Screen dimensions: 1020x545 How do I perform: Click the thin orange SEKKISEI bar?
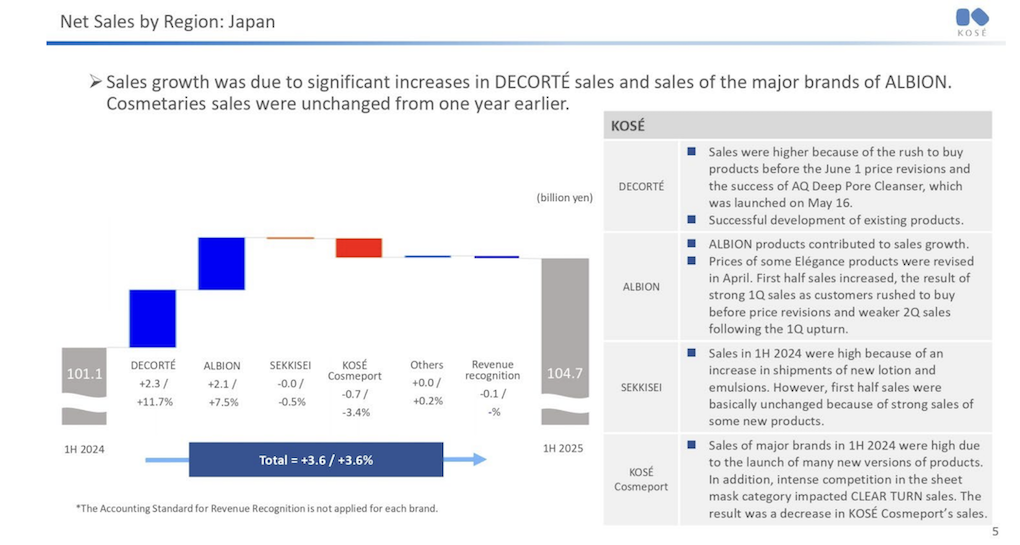click(x=290, y=238)
